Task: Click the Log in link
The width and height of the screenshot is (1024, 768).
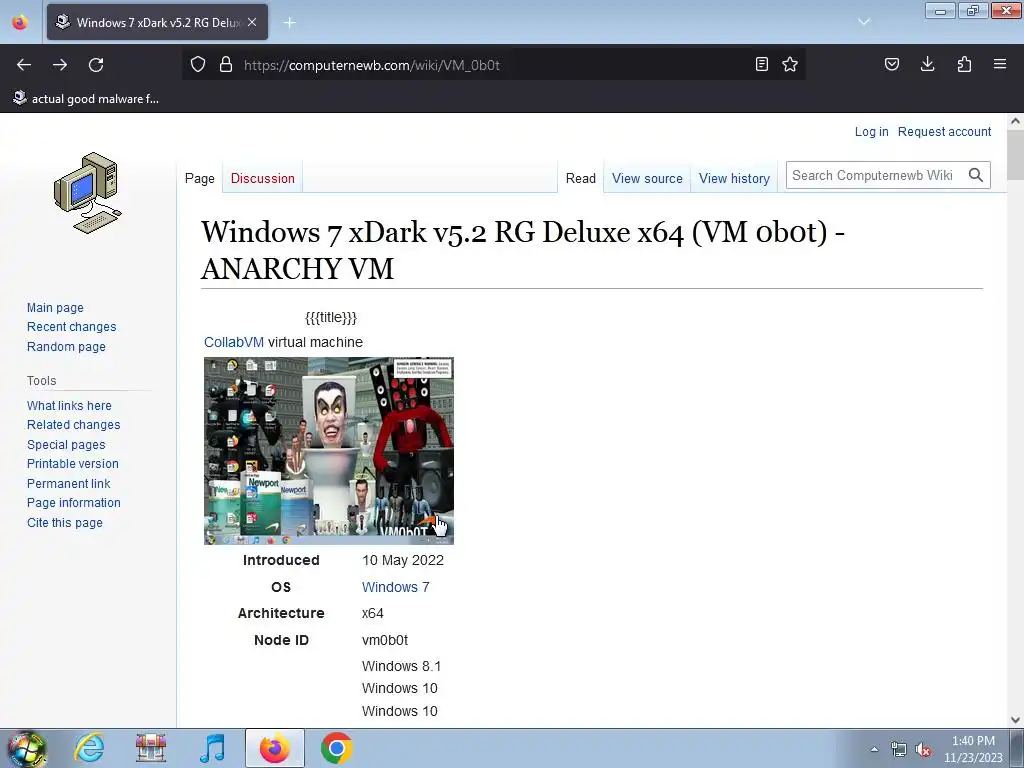Action: click(871, 132)
